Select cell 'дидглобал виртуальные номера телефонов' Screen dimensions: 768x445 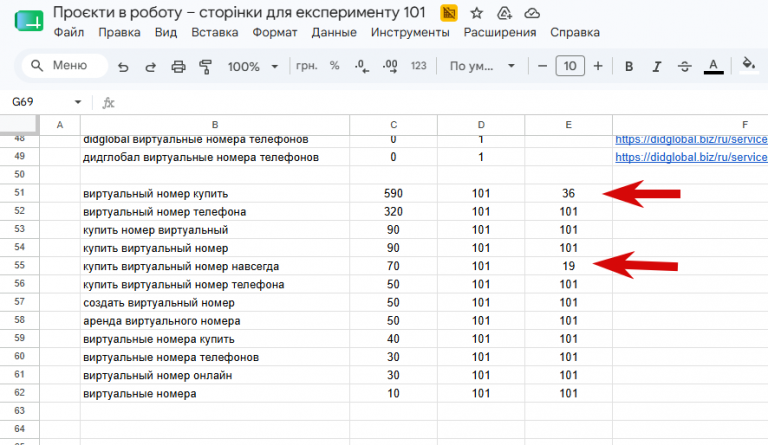(x=215, y=157)
